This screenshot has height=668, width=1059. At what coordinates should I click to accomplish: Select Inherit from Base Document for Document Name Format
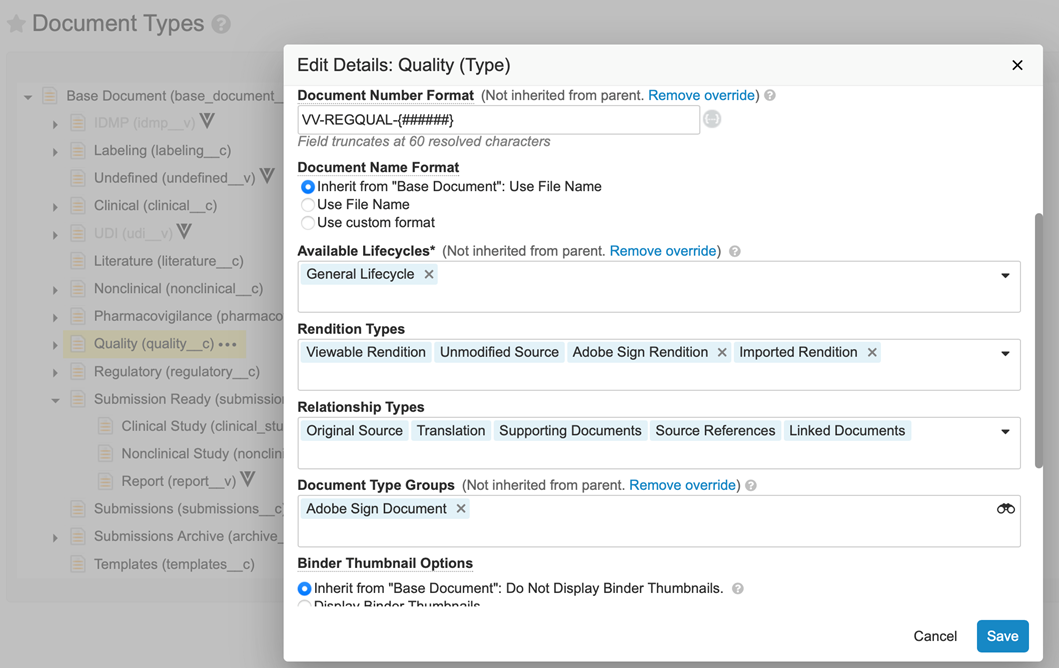(x=308, y=186)
